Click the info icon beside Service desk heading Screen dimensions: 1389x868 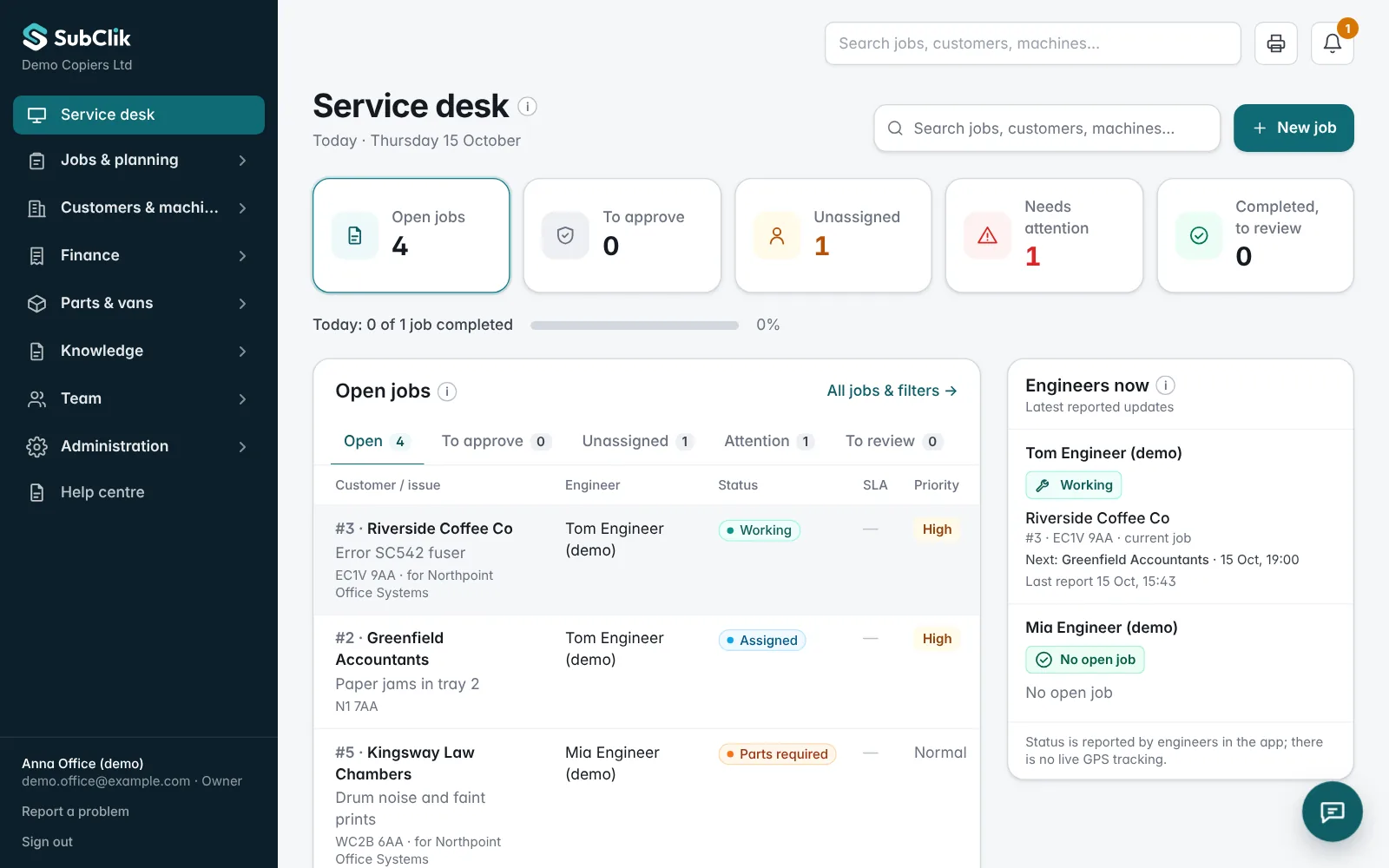[527, 107]
